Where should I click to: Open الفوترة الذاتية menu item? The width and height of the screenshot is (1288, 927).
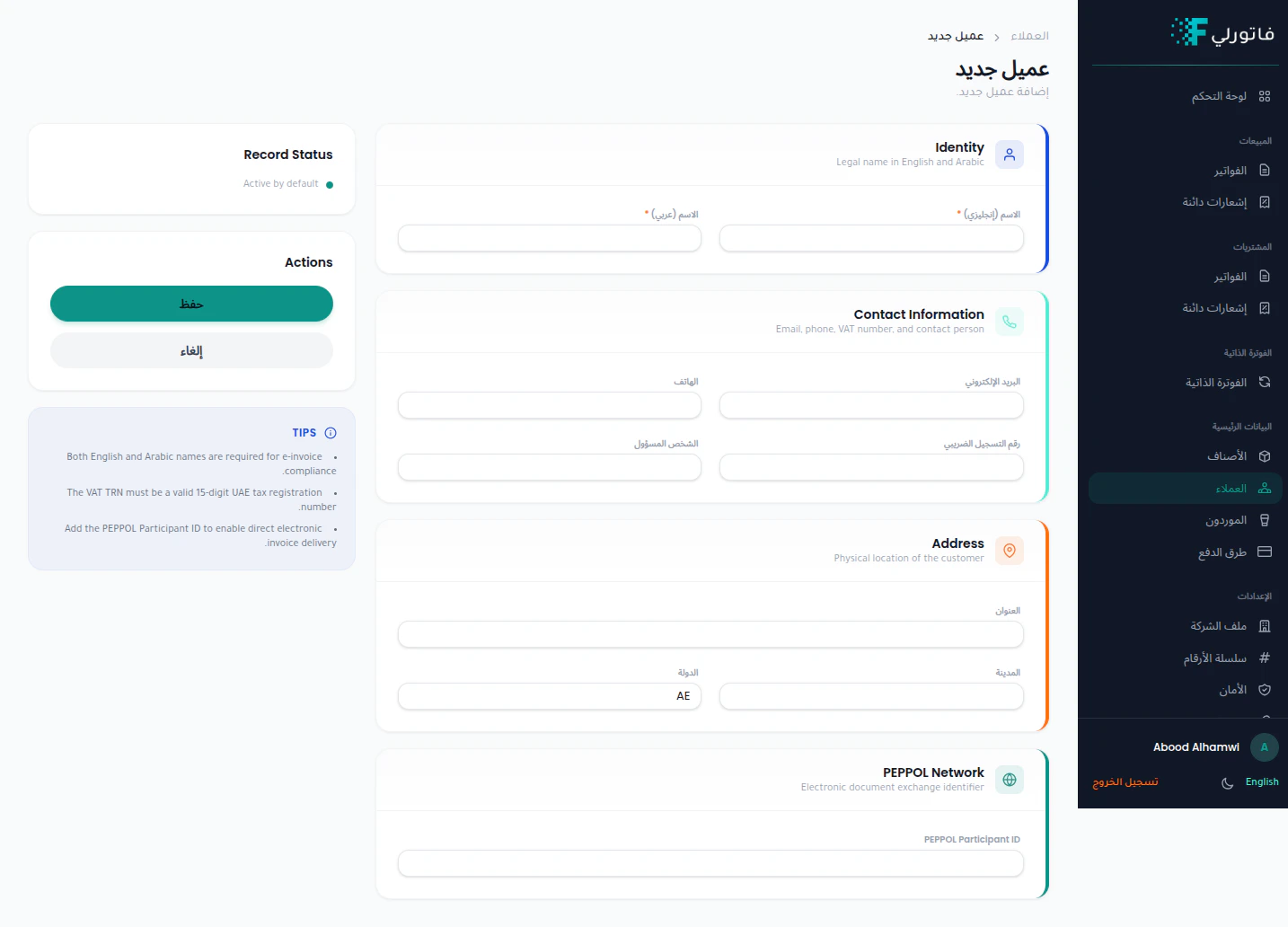[x=1186, y=383]
